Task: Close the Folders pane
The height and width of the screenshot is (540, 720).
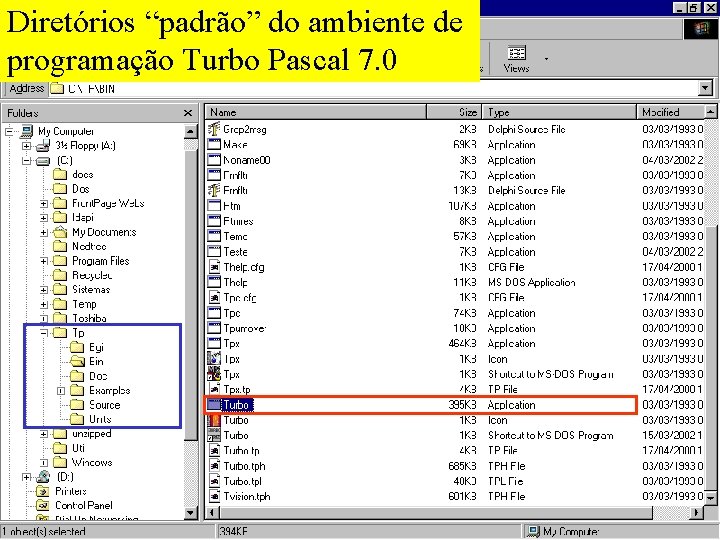Action: pyautogui.click(x=188, y=113)
